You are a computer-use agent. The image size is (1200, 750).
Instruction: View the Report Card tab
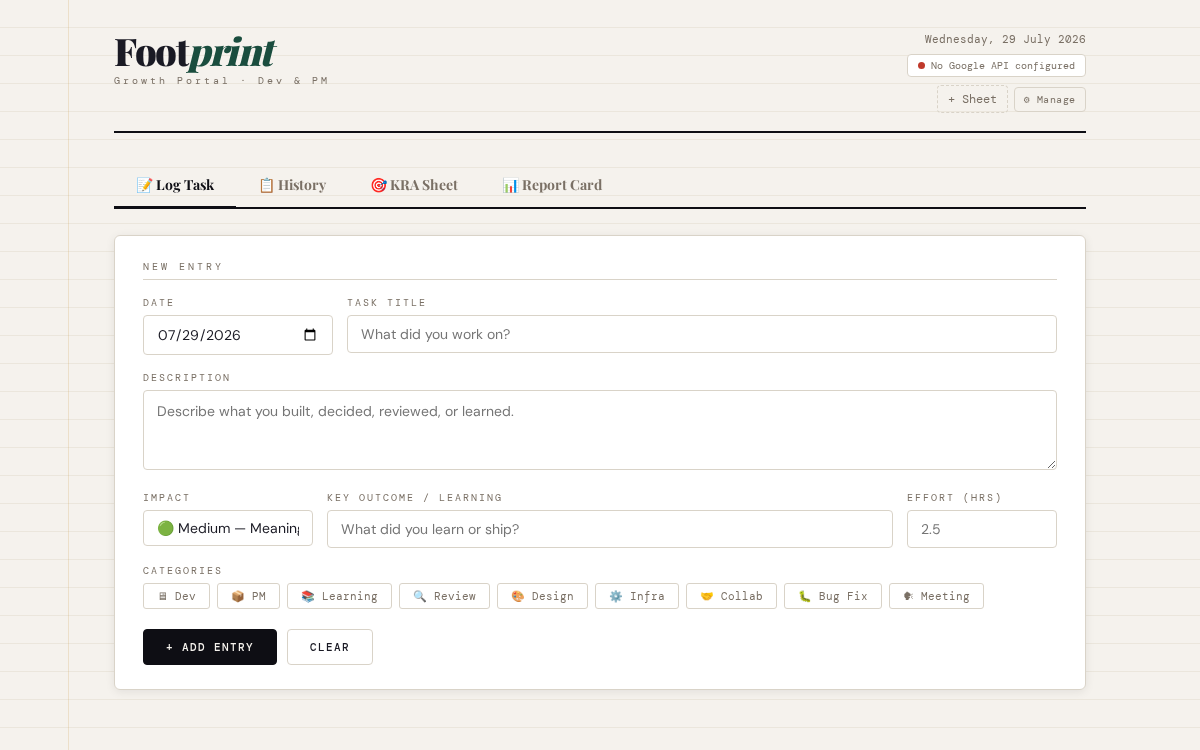tap(552, 185)
